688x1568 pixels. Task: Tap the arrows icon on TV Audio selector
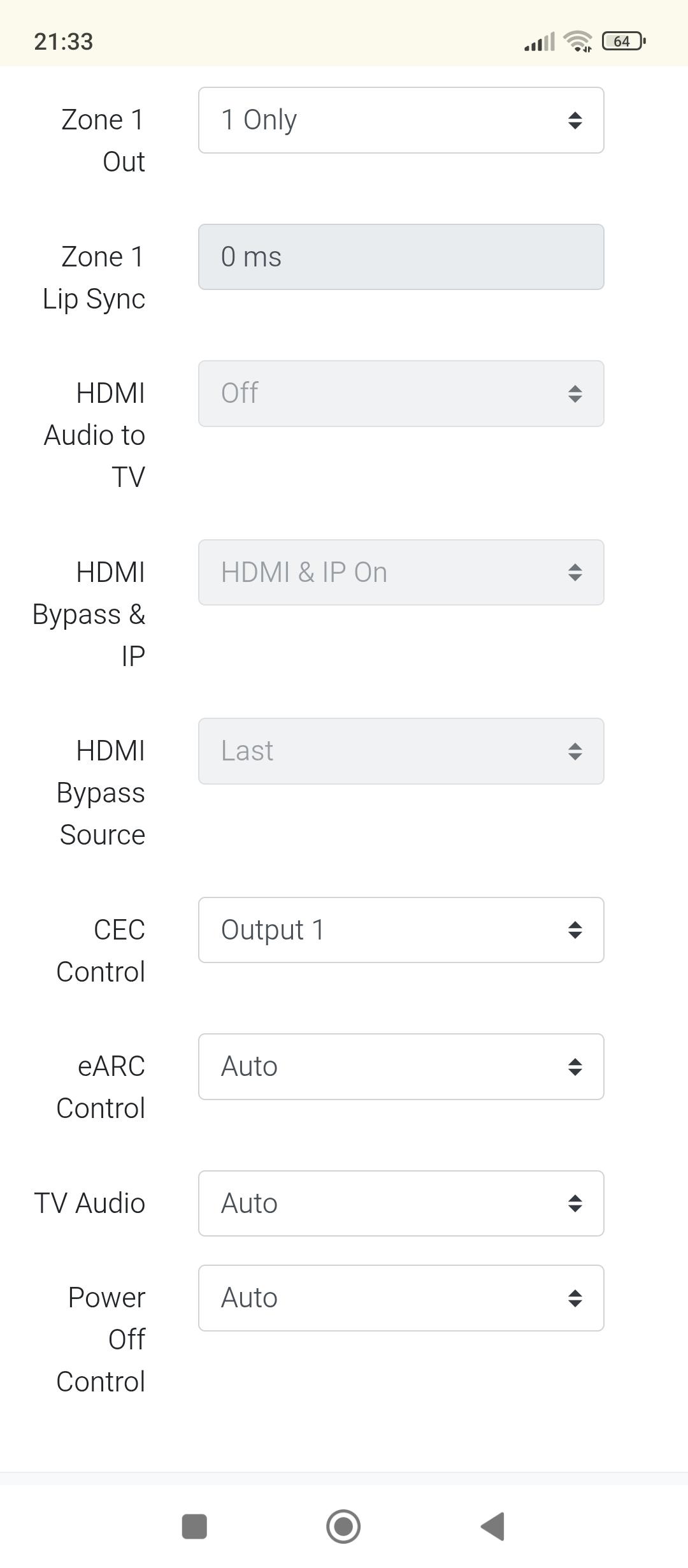coord(575,1203)
